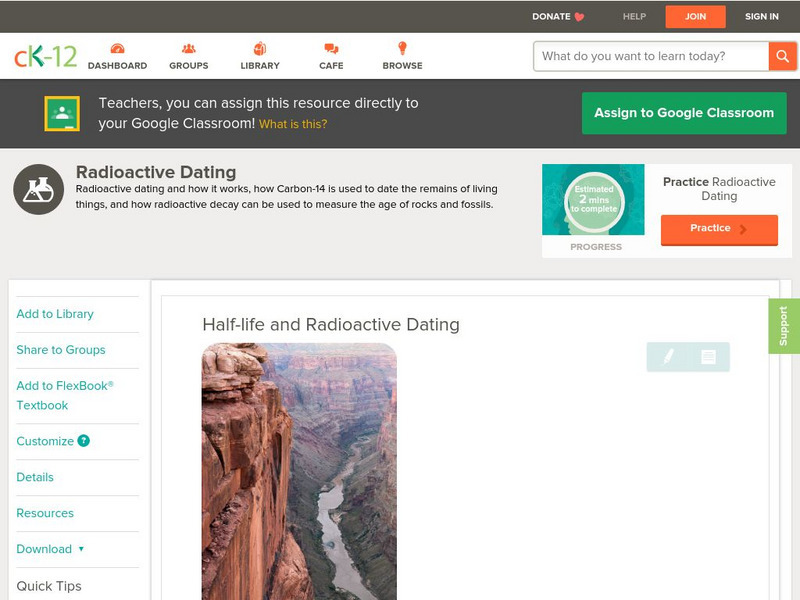Click the Half-life and Radioactive Dating heading
Image resolution: width=800 pixels, height=600 pixels.
coord(331,324)
